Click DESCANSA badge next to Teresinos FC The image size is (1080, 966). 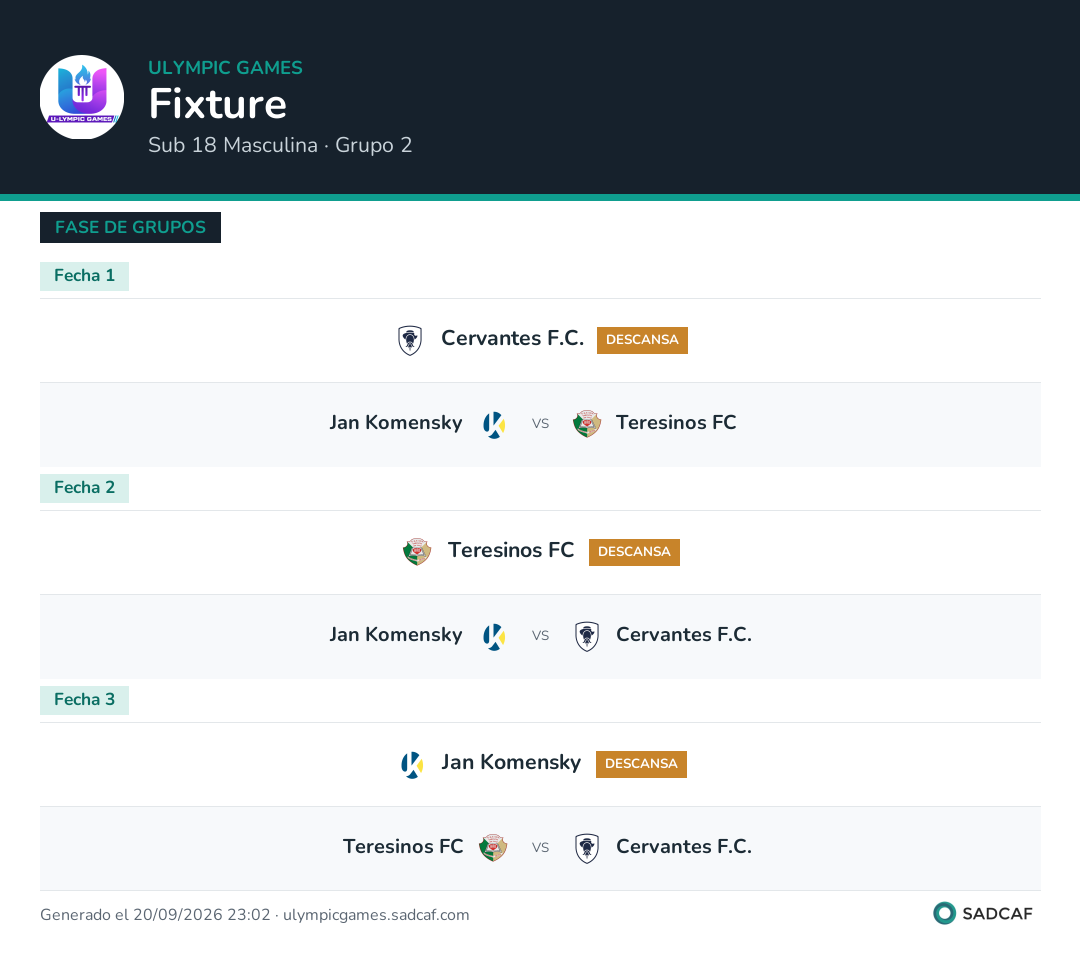634,552
